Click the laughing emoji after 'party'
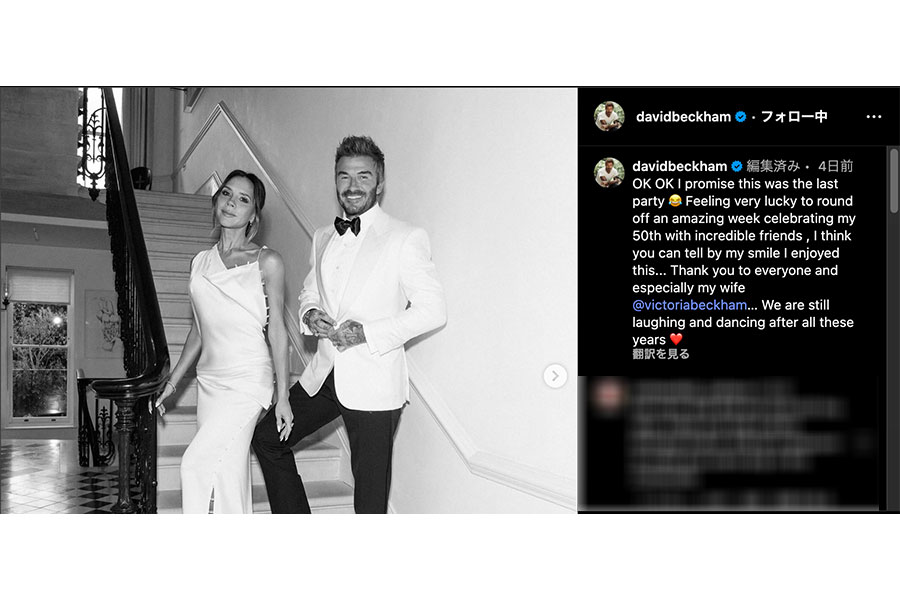 [x=675, y=201]
